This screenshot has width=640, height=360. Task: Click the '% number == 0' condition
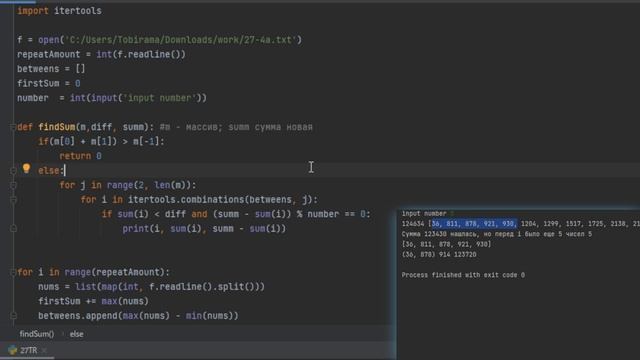coord(332,214)
